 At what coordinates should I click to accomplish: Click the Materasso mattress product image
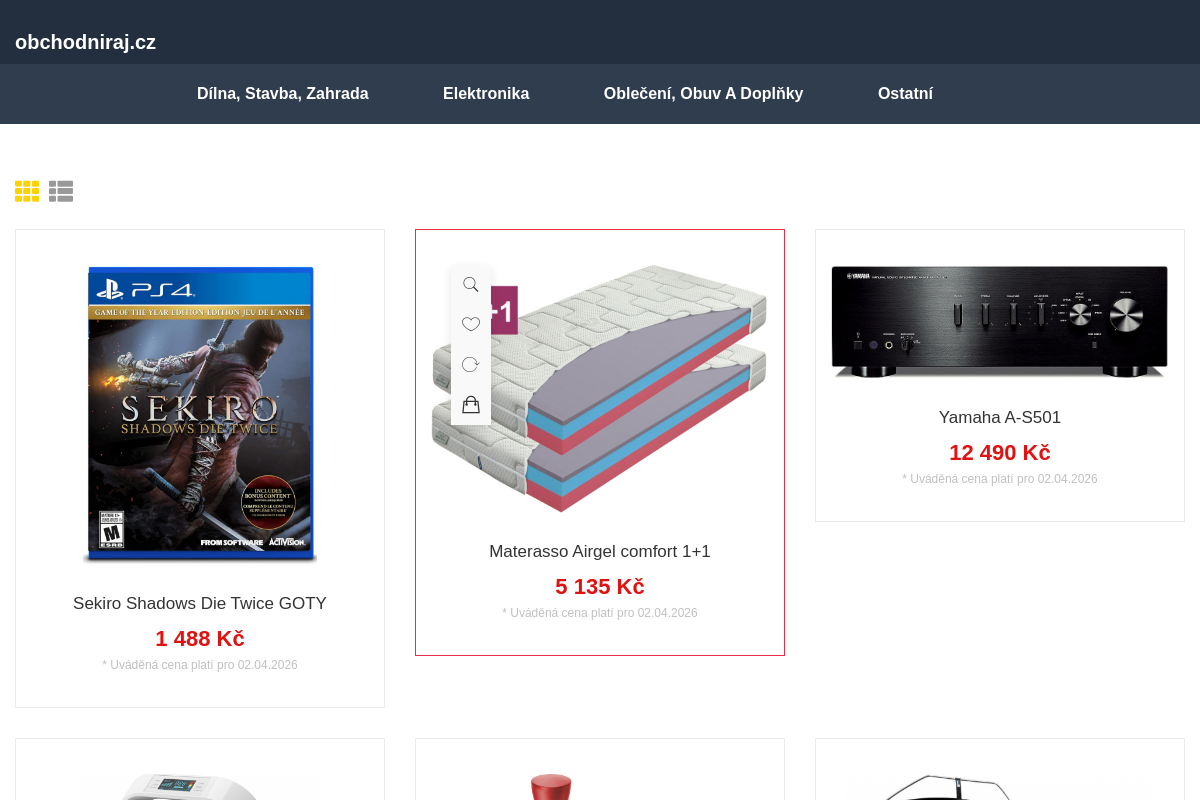pos(600,388)
